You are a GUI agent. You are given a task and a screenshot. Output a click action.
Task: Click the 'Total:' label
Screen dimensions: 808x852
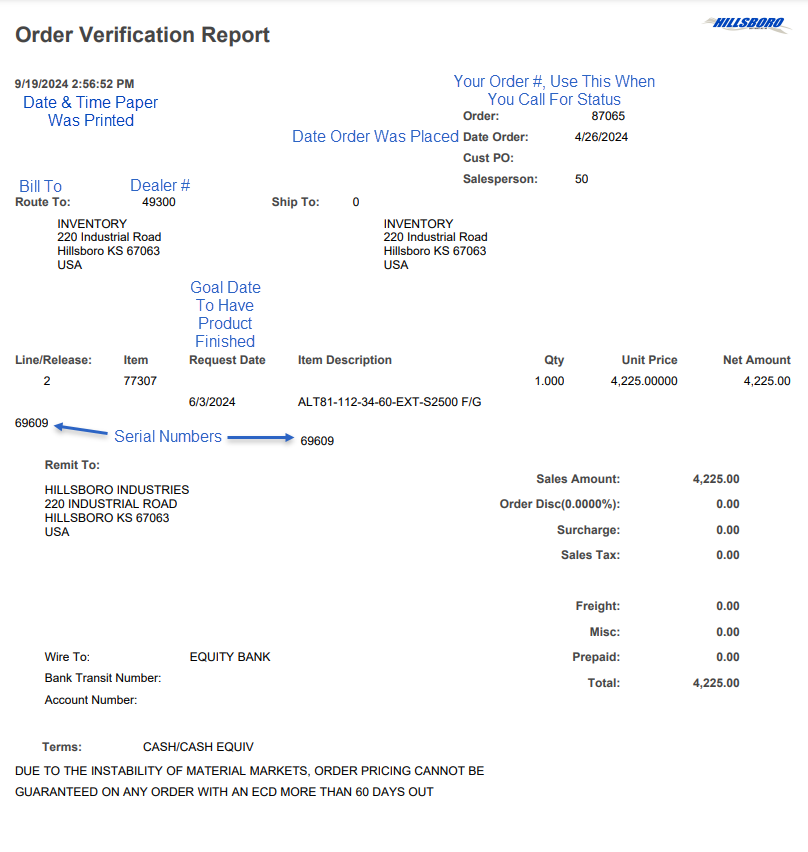click(x=604, y=684)
